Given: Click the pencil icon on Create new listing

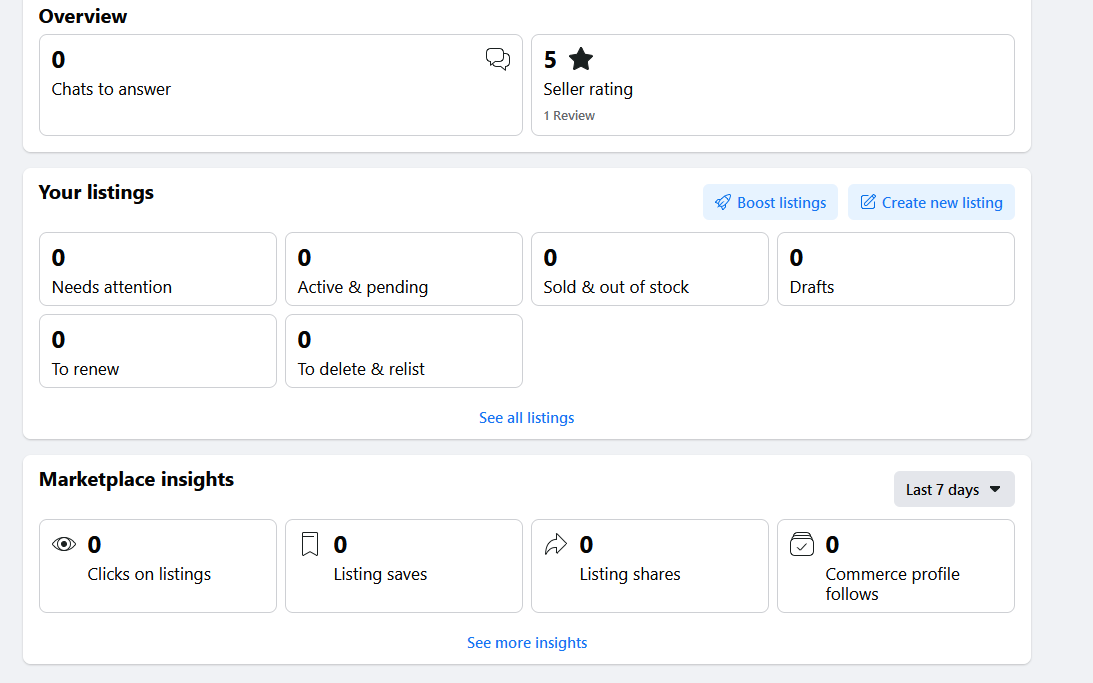Looking at the screenshot, I should point(868,203).
